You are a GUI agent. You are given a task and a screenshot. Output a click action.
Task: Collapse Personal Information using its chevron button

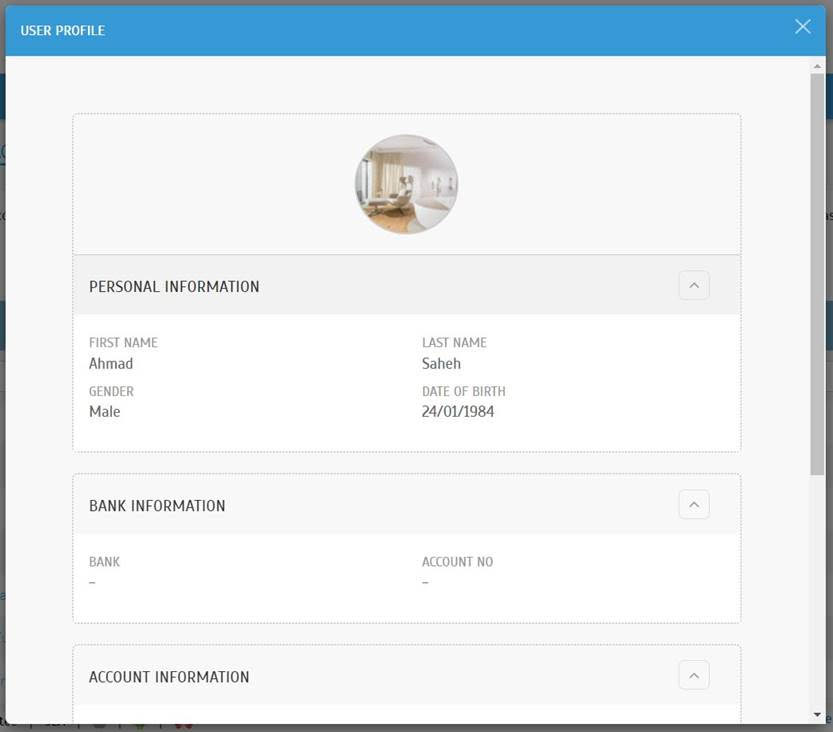[693, 285]
